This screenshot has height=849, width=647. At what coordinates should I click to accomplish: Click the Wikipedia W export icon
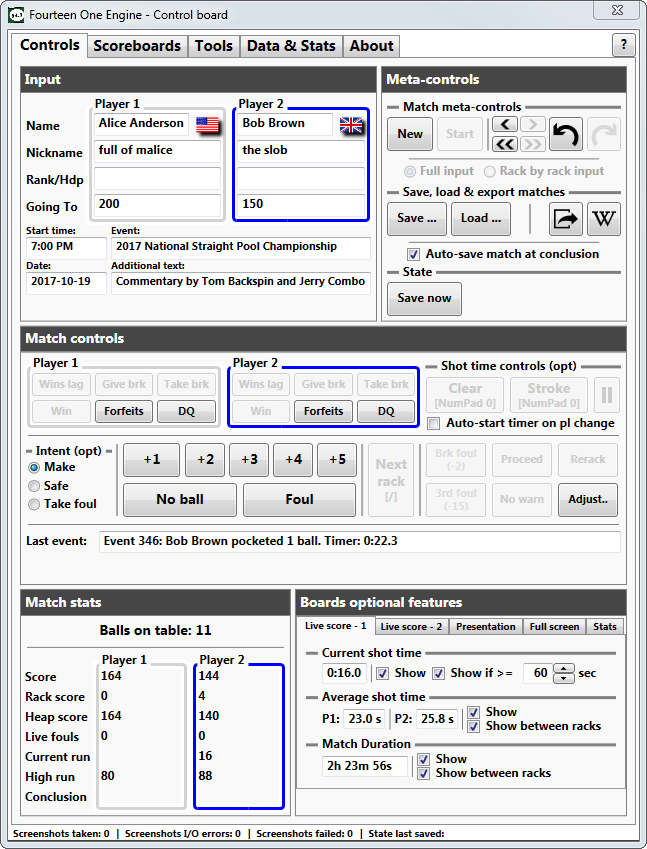click(603, 218)
